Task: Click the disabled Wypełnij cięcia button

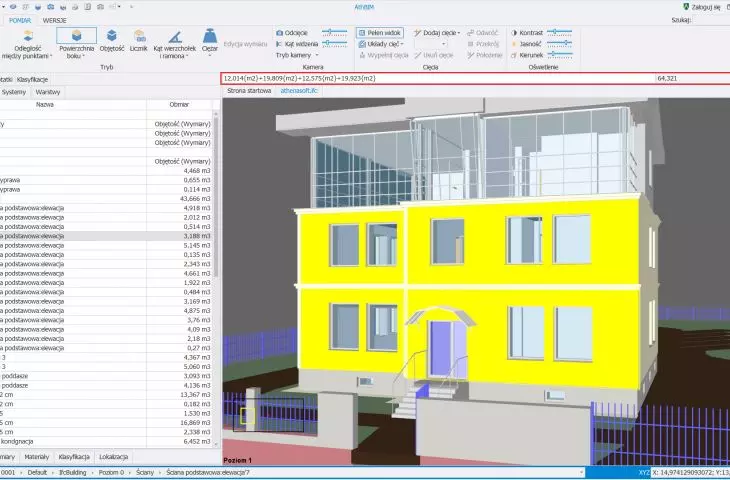Action: 384,55
